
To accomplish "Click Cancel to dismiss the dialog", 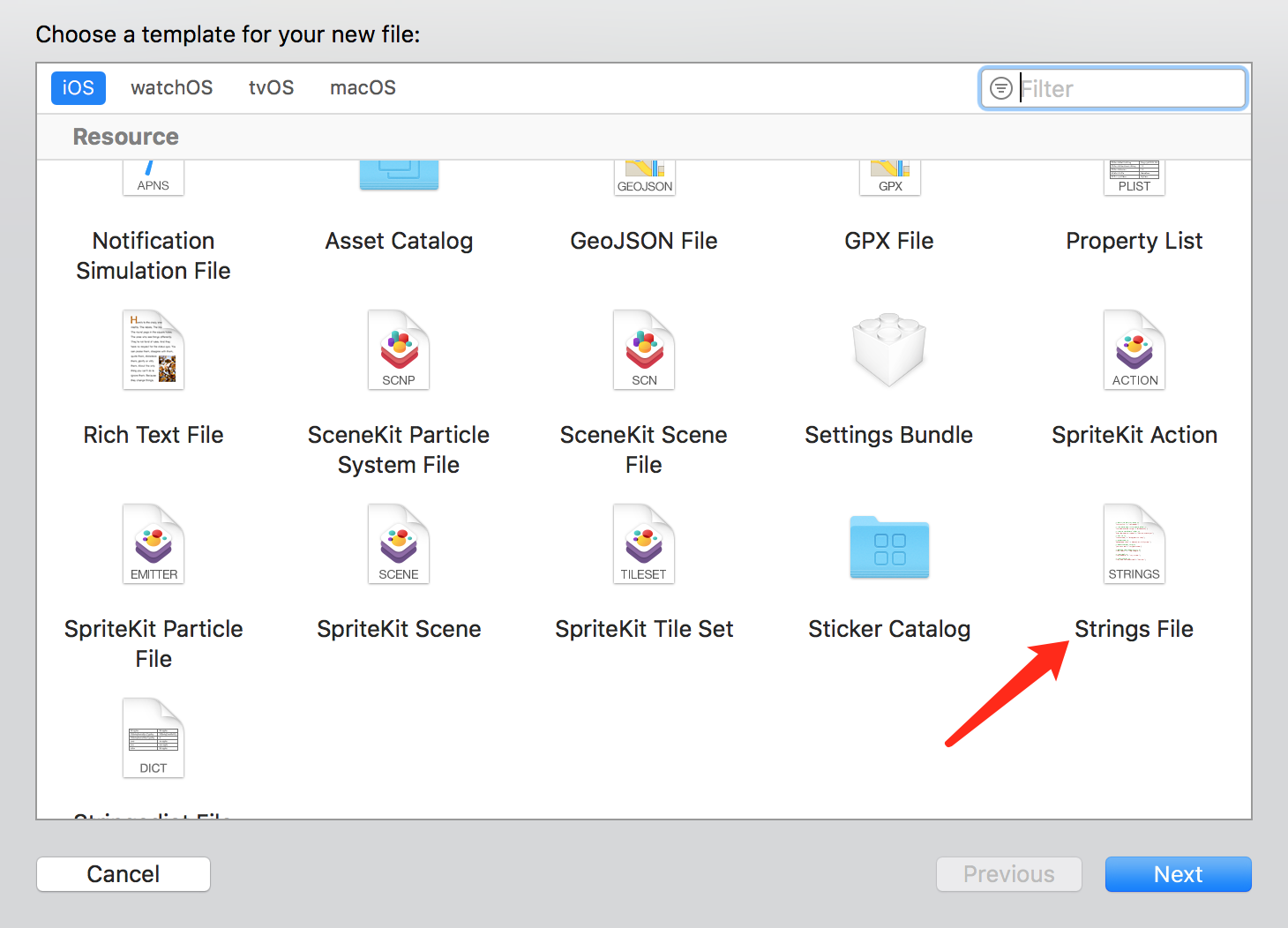I will 124,874.
